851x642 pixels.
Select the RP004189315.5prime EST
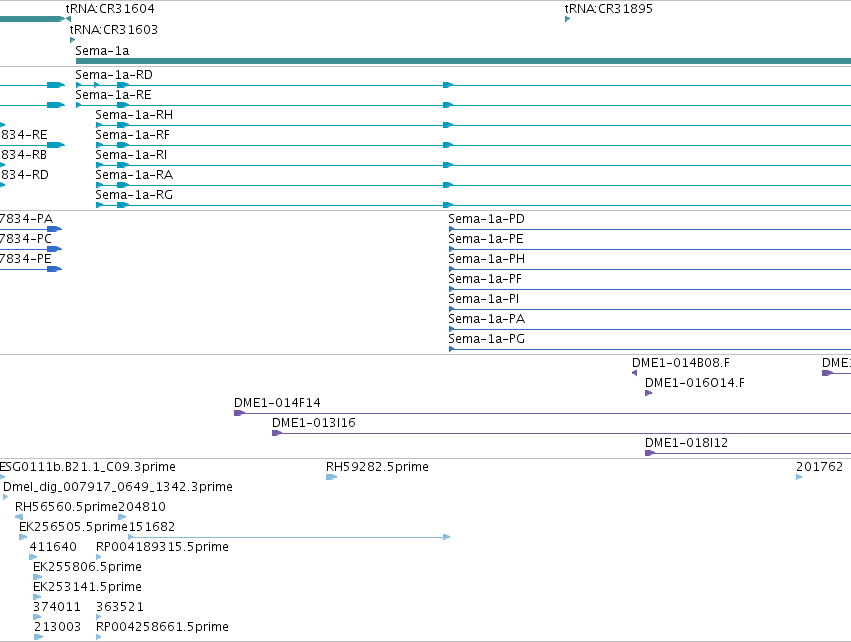[162, 547]
